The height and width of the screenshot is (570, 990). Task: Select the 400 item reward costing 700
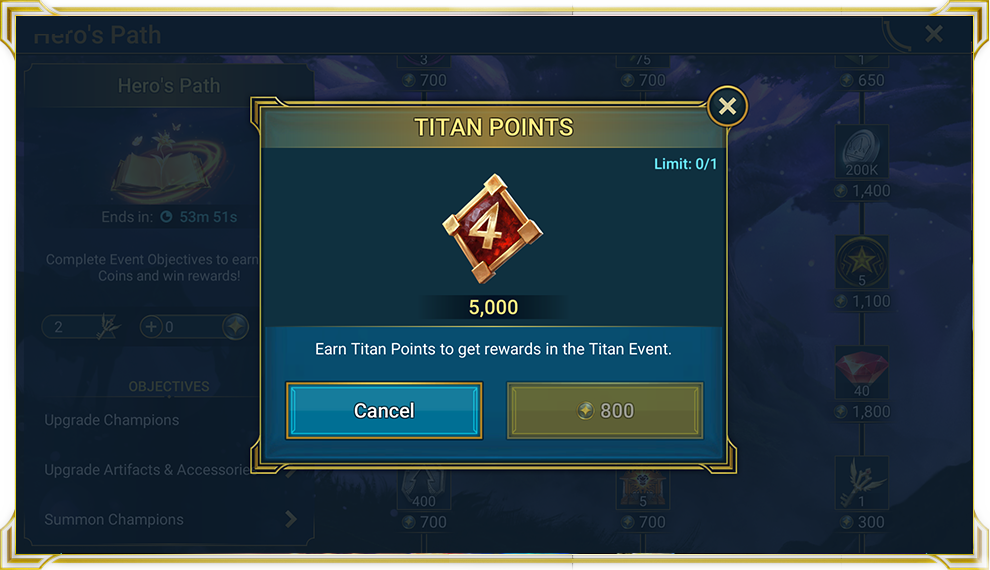(424, 489)
